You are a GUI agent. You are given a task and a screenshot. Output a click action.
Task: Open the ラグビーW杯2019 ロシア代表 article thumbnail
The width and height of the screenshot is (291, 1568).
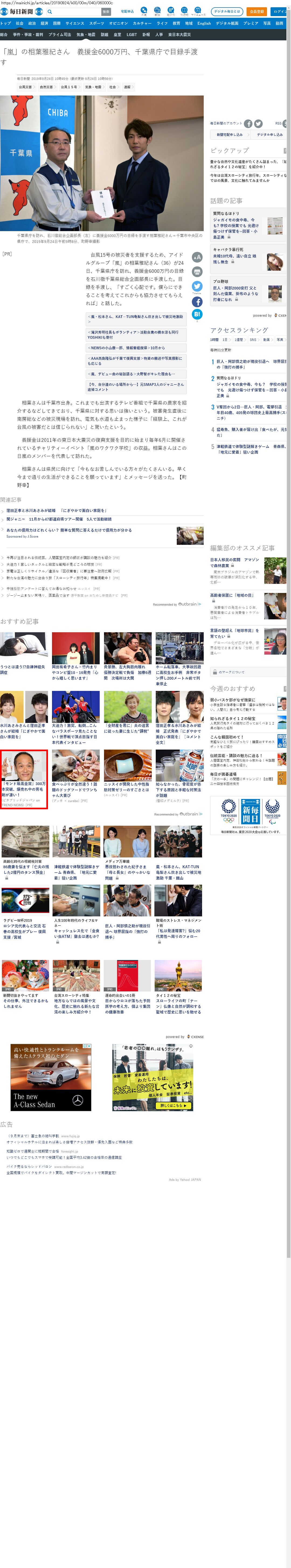pyautogui.click(x=26, y=901)
